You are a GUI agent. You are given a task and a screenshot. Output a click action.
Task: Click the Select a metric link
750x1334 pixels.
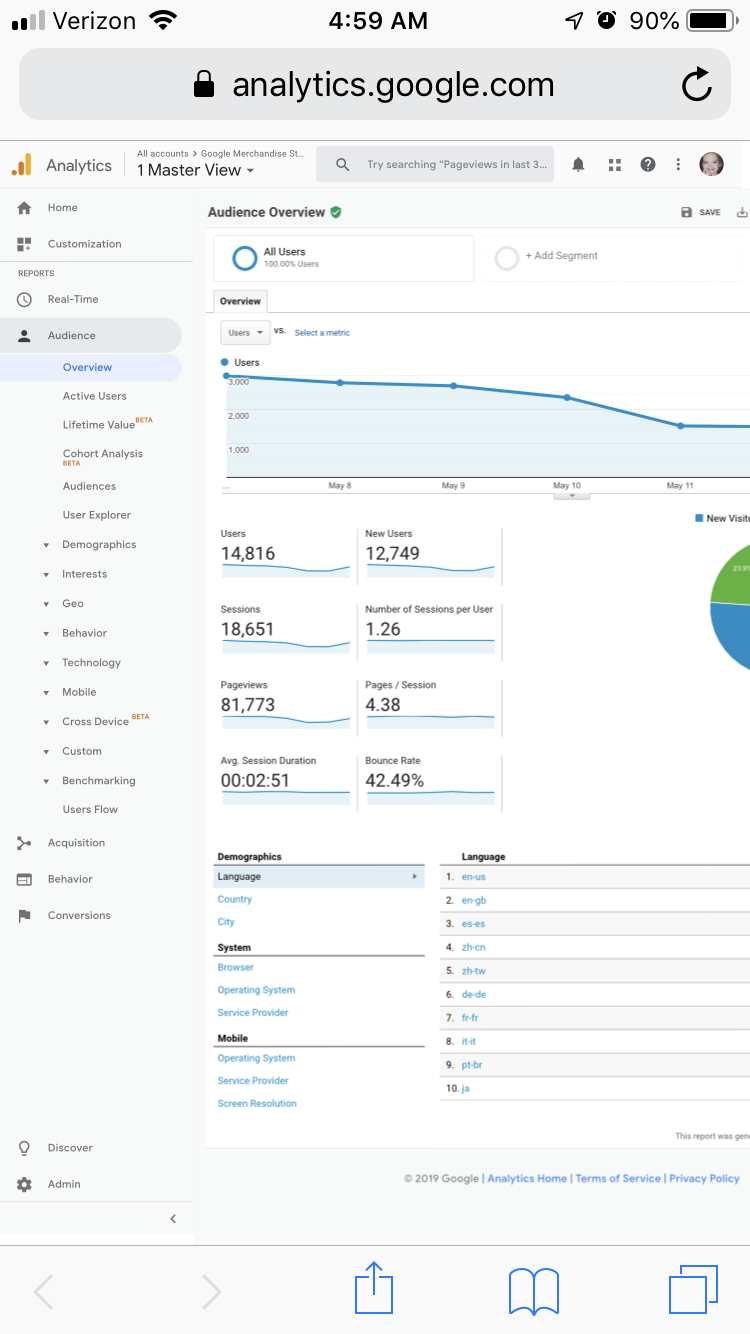pos(322,333)
